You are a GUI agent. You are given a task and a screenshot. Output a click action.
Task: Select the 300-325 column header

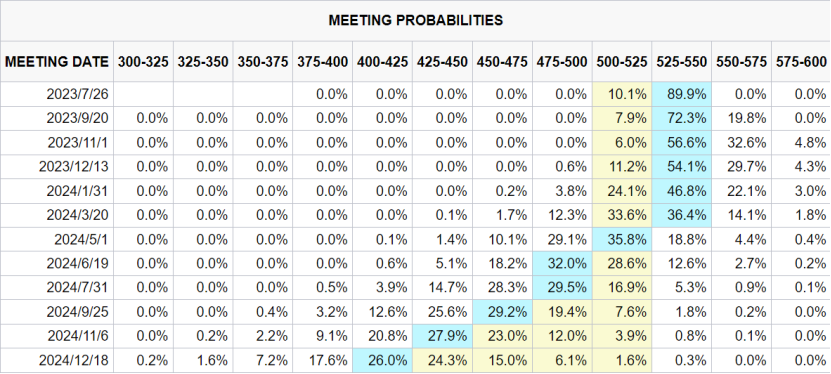(143, 62)
